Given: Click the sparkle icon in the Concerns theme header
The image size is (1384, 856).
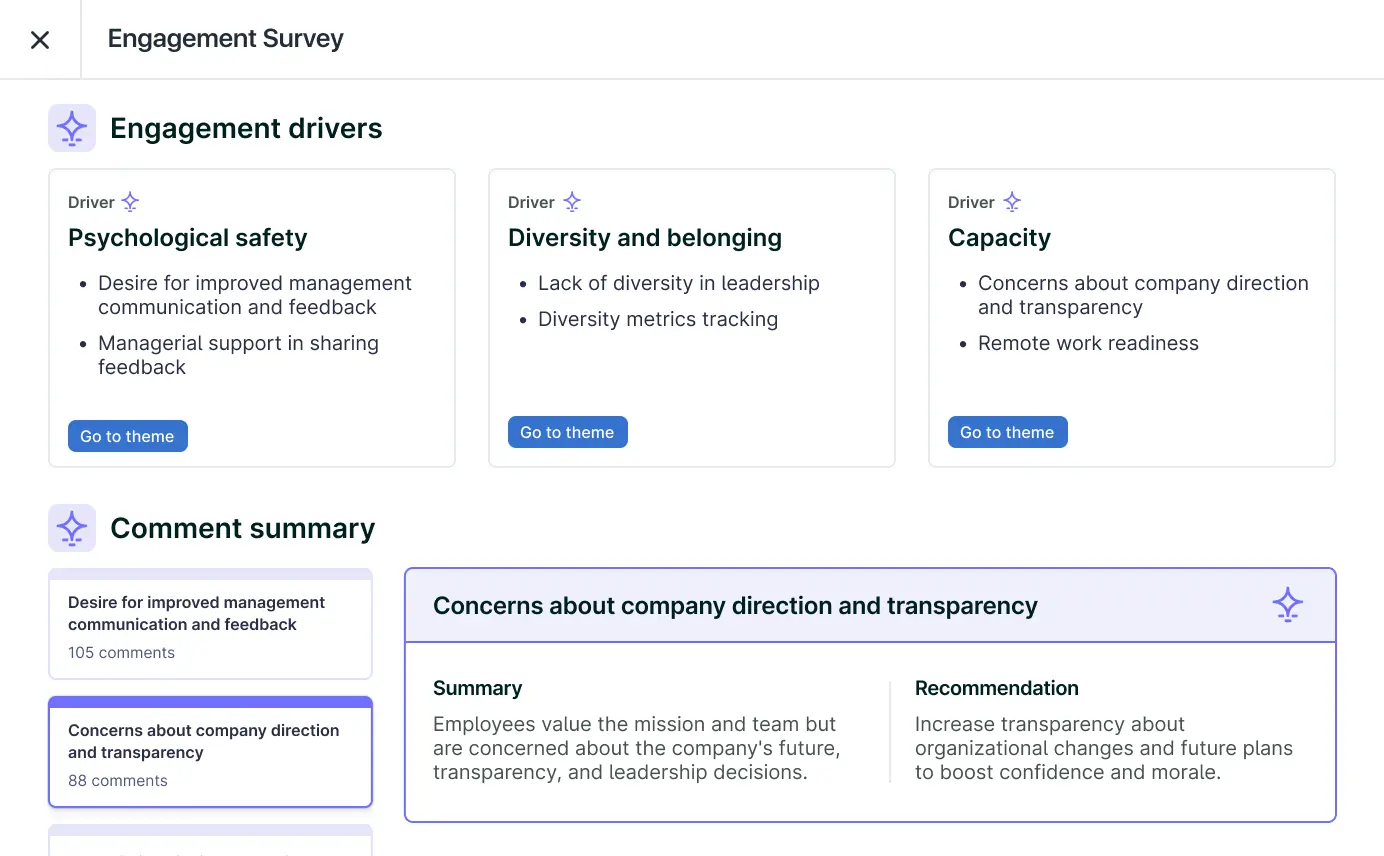Looking at the screenshot, I should (1288, 604).
